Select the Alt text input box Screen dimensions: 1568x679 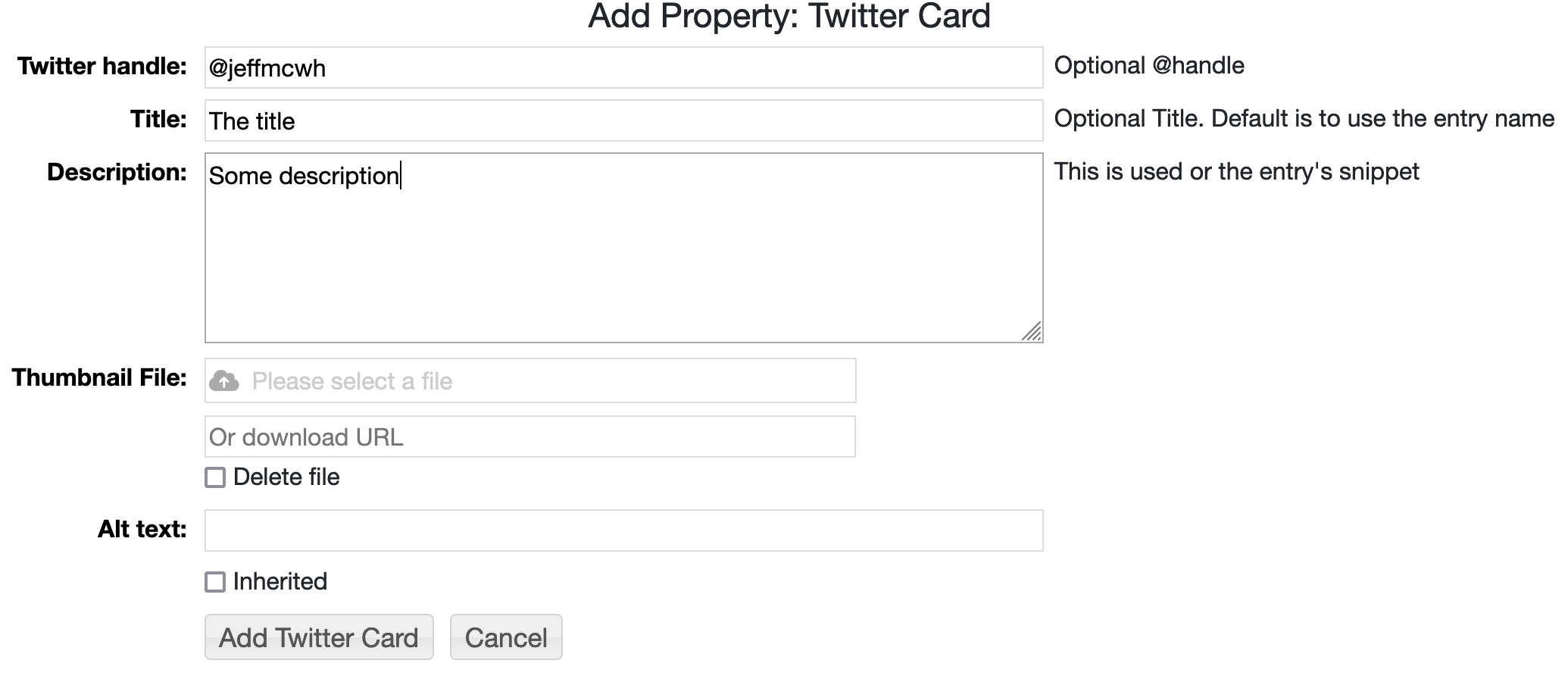point(623,530)
